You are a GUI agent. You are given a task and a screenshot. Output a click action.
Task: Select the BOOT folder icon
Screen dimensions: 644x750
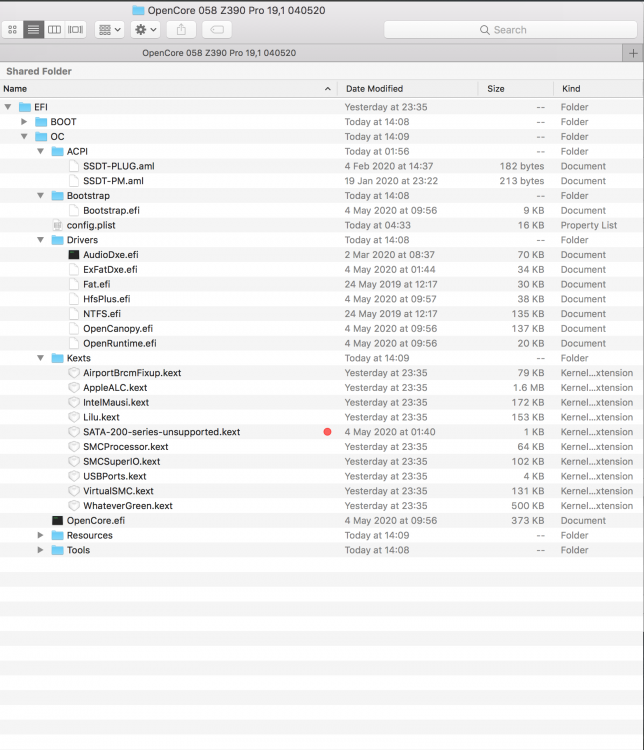pyautogui.click(x=41, y=122)
